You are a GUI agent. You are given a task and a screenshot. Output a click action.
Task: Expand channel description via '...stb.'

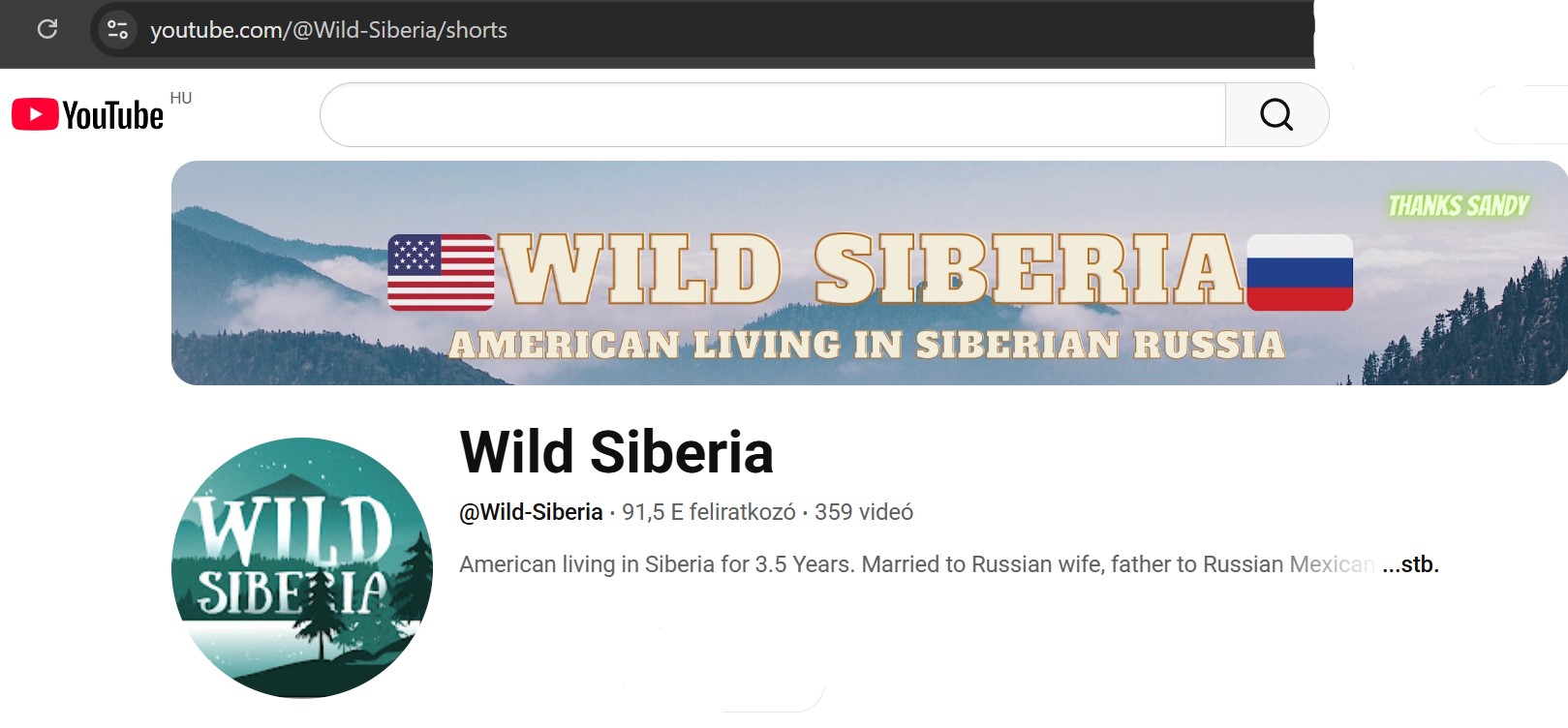pyautogui.click(x=1410, y=564)
